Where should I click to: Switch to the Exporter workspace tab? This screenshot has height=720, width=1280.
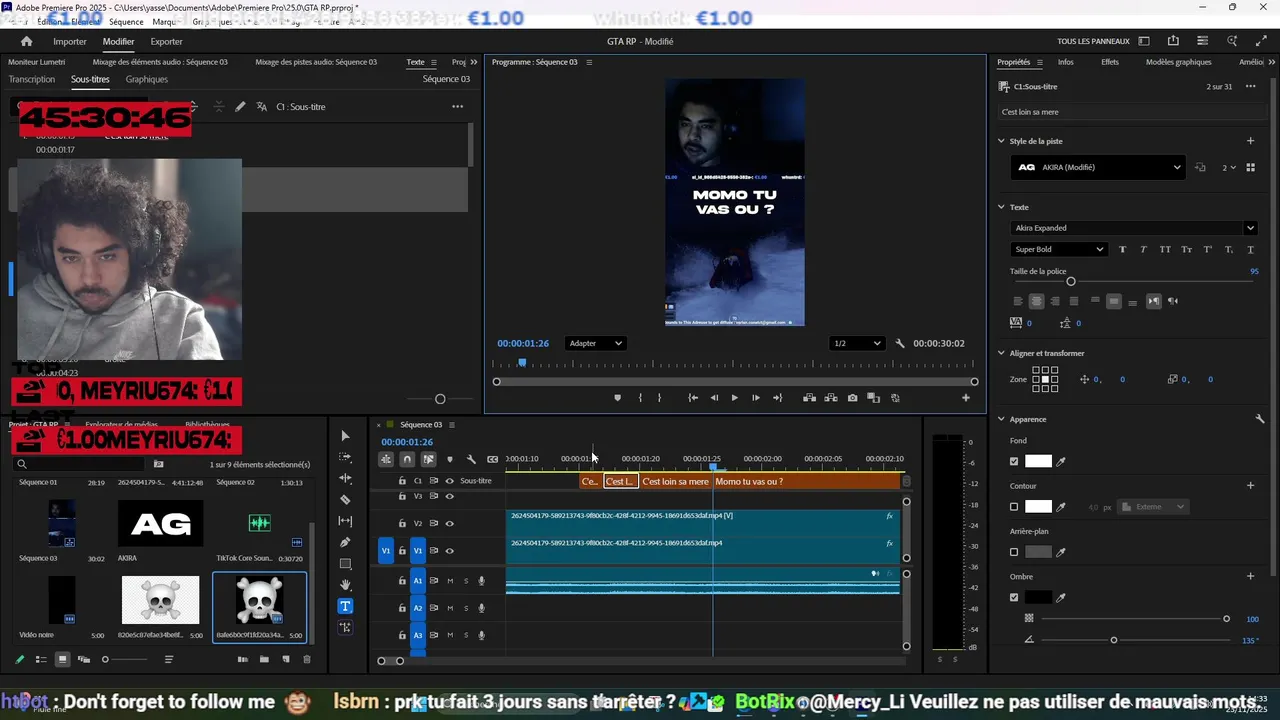pos(166,42)
